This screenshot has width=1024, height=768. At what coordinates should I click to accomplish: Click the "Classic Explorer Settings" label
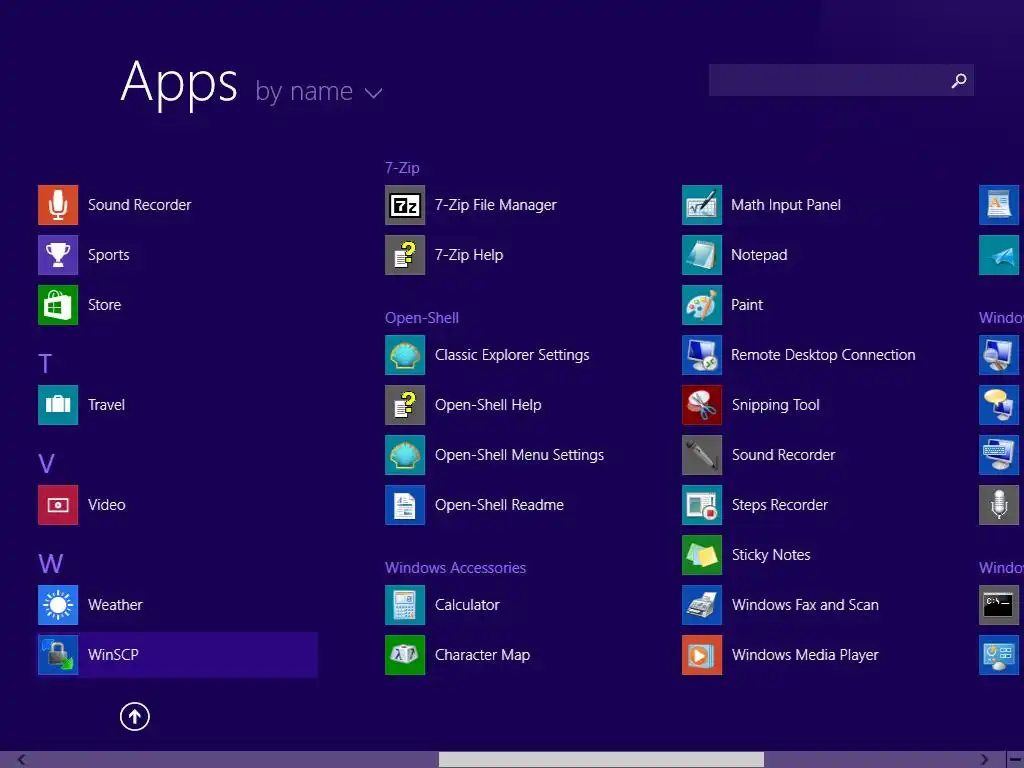512,355
